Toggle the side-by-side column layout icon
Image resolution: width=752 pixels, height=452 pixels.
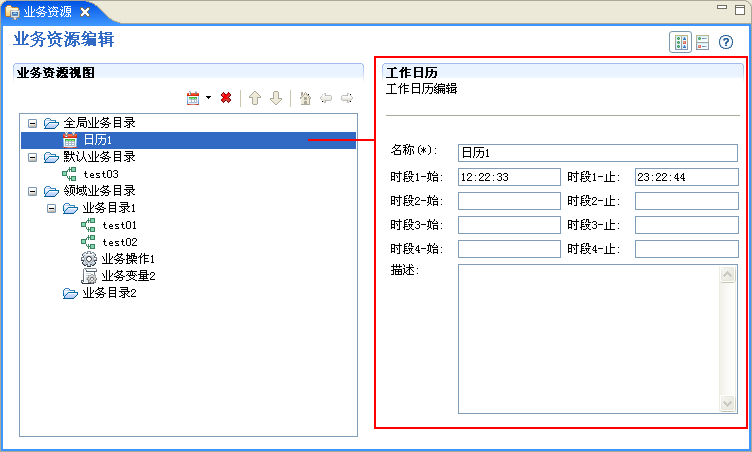point(680,42)
